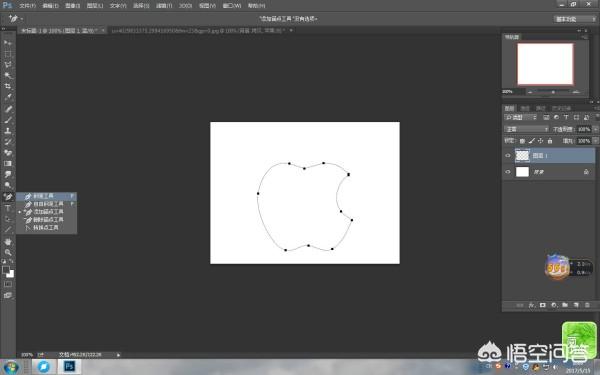Select the Zoom tool magnifier icon
The width and height of the screenshot is (600, 375).
(8, 253)
